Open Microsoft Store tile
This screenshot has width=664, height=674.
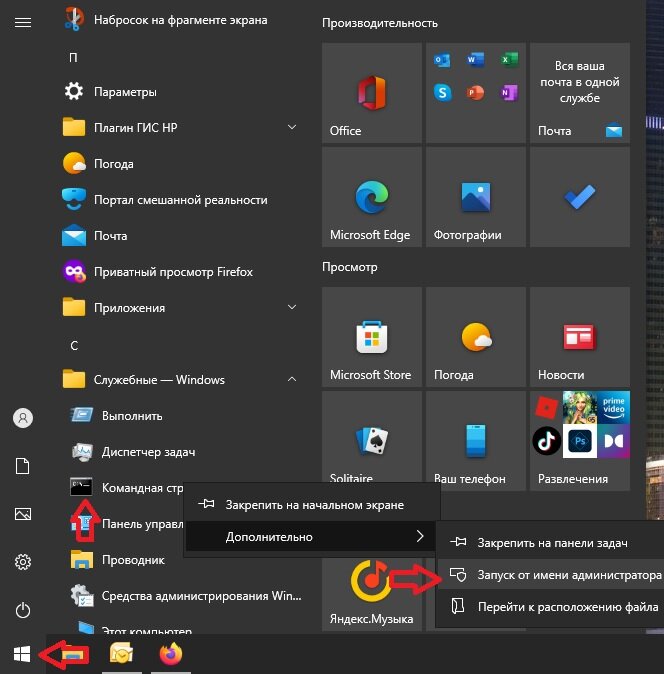click(x=372, y=337)
